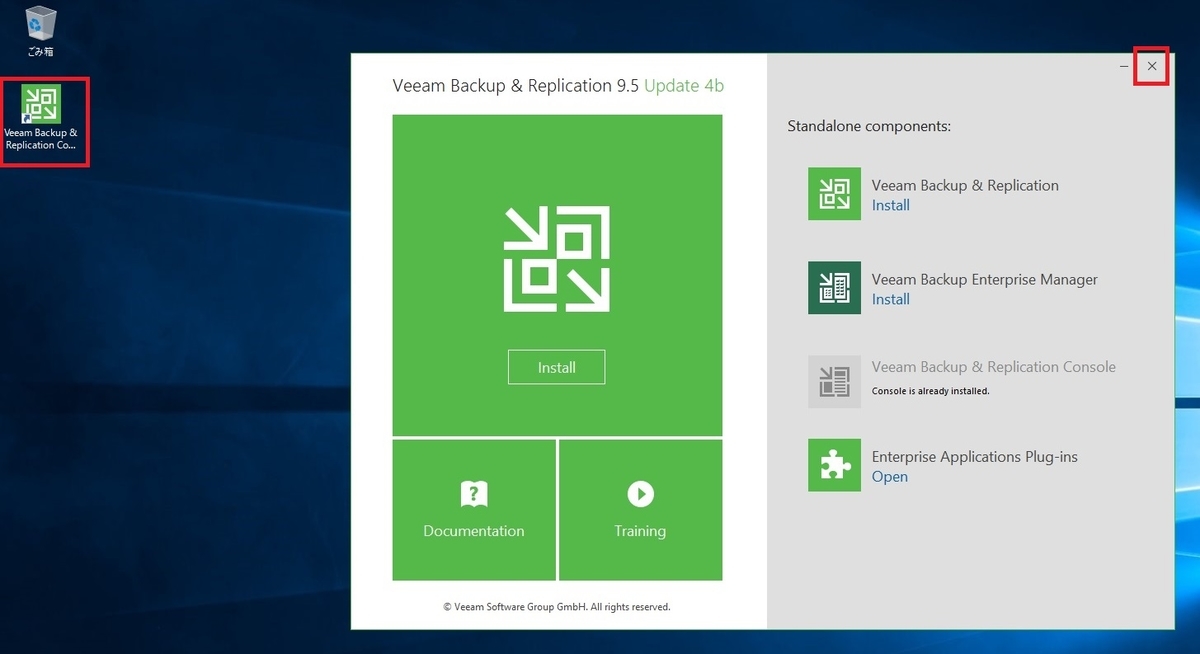Click the Veeam Backup & Replication component icon
Image resolution: width=1200 pixels, height=654 pixels.
[834, 194]
